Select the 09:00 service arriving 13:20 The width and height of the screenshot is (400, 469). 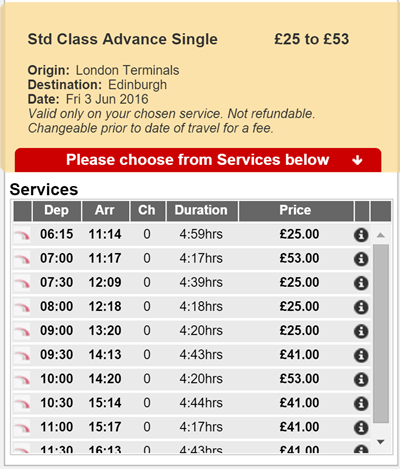[x=192, y=331]
